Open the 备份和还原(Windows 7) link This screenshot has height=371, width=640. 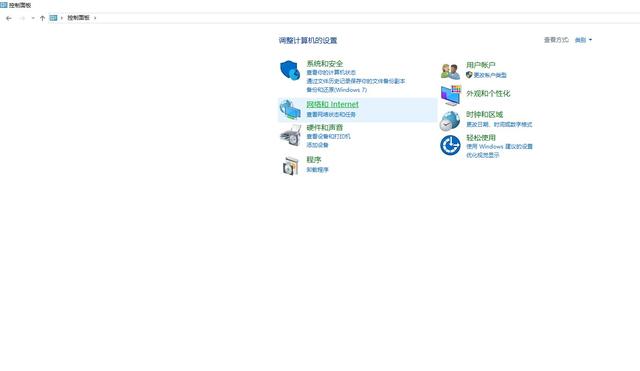click(336, 90)
